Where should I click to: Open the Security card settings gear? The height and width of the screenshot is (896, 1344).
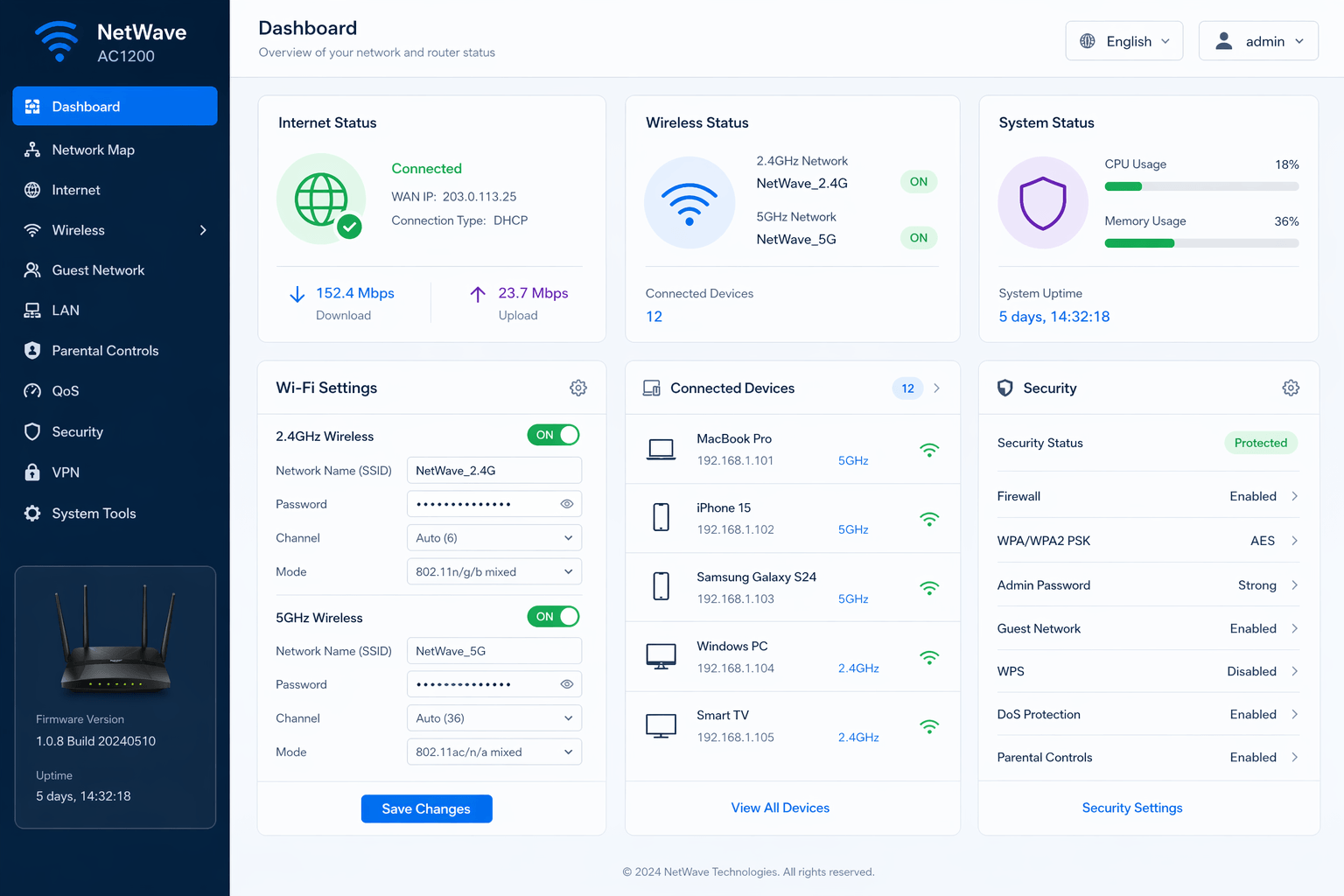[x=1291, y=388]
